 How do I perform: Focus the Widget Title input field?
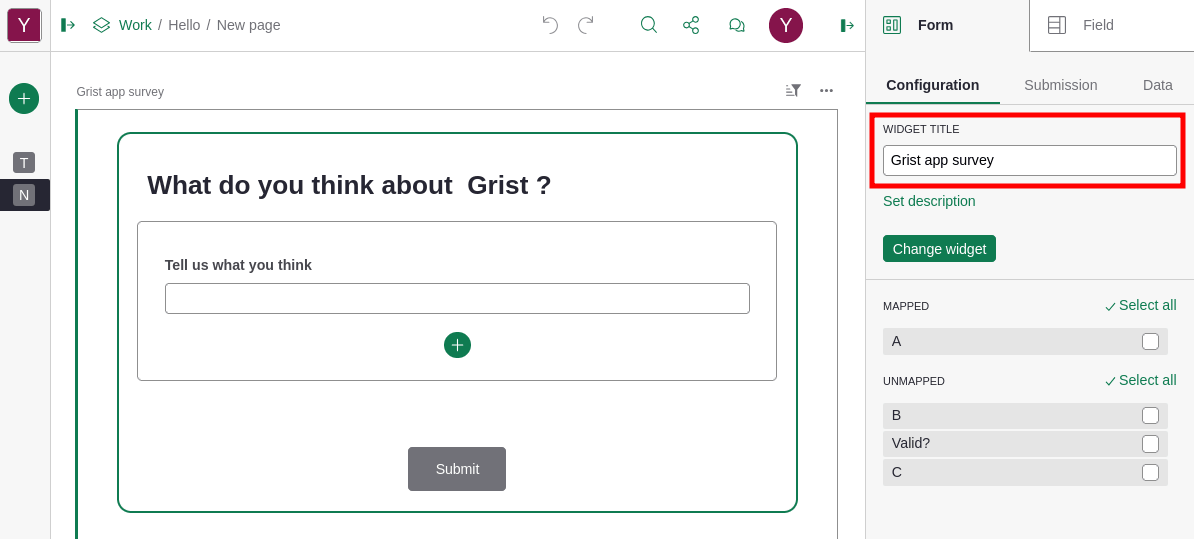pyautogui.click(x=1030, y=161)
